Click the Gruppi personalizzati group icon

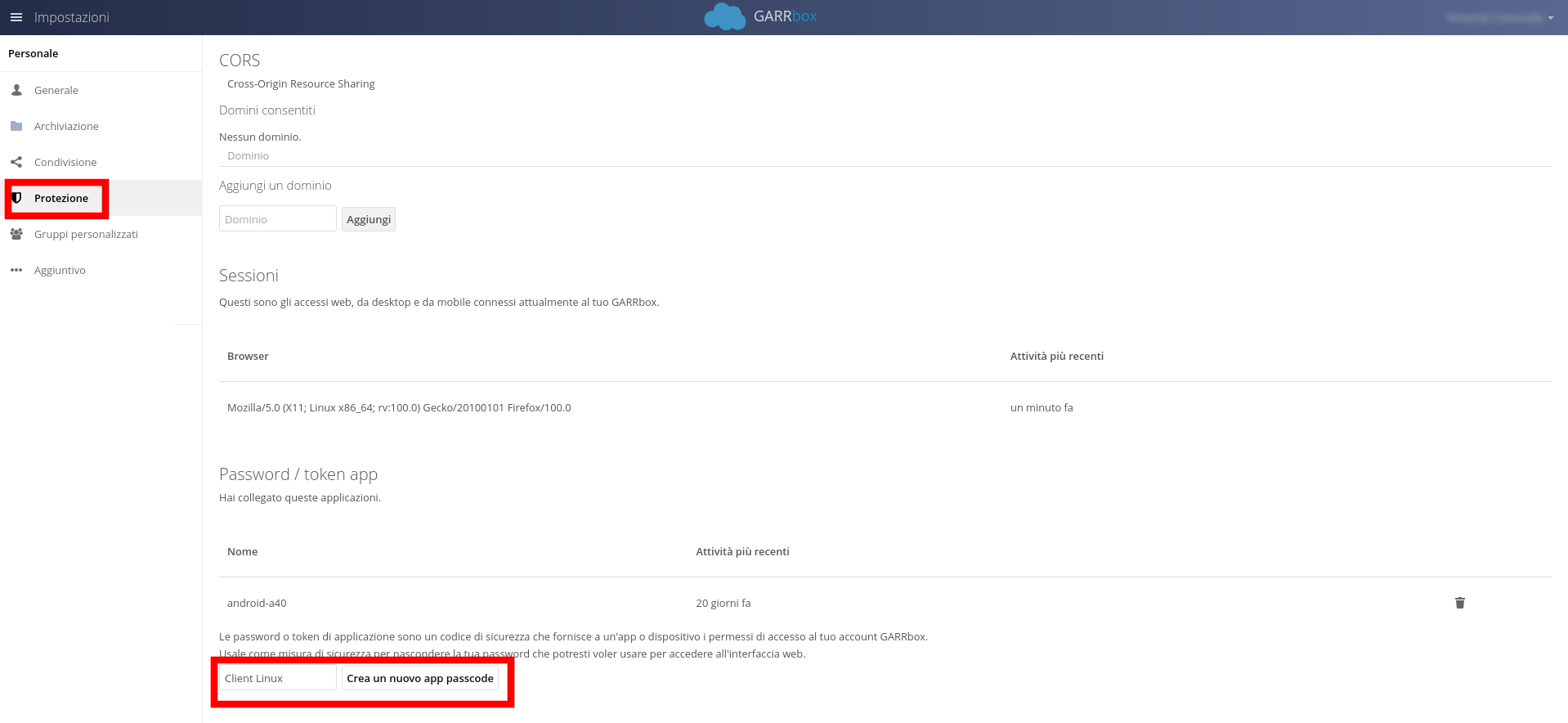click(16, 234)
